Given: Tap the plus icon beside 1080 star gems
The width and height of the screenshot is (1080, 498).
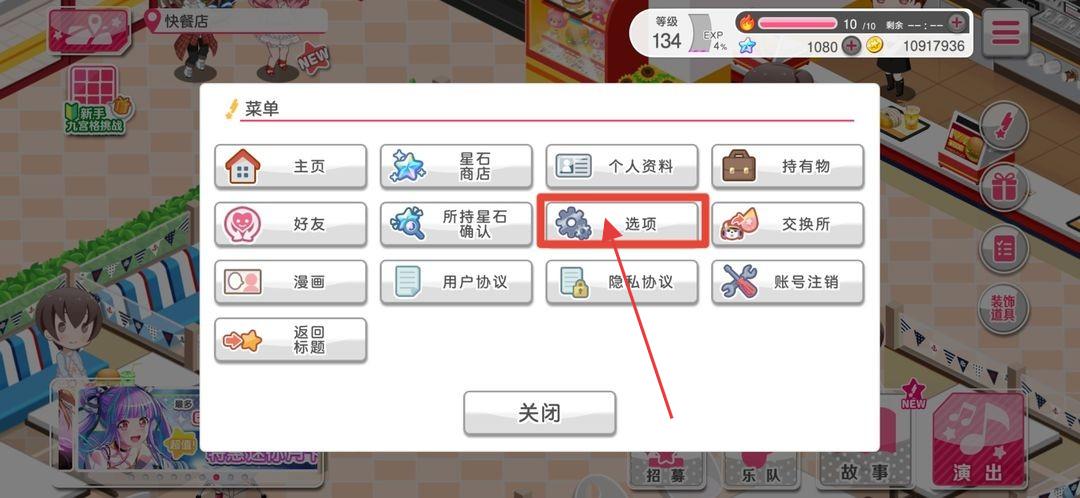Looking at the screenshot, I should (x=852, y=46).
